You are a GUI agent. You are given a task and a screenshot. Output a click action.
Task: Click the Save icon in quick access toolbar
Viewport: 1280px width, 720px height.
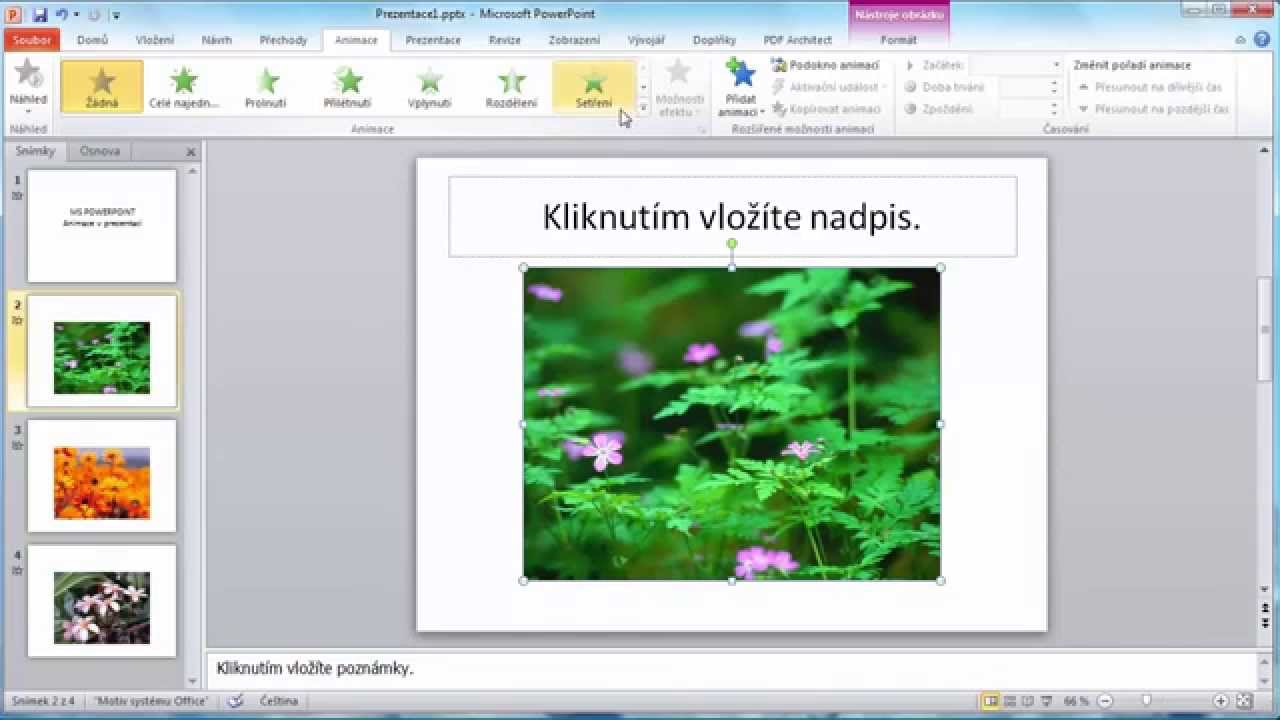point(40,14)
